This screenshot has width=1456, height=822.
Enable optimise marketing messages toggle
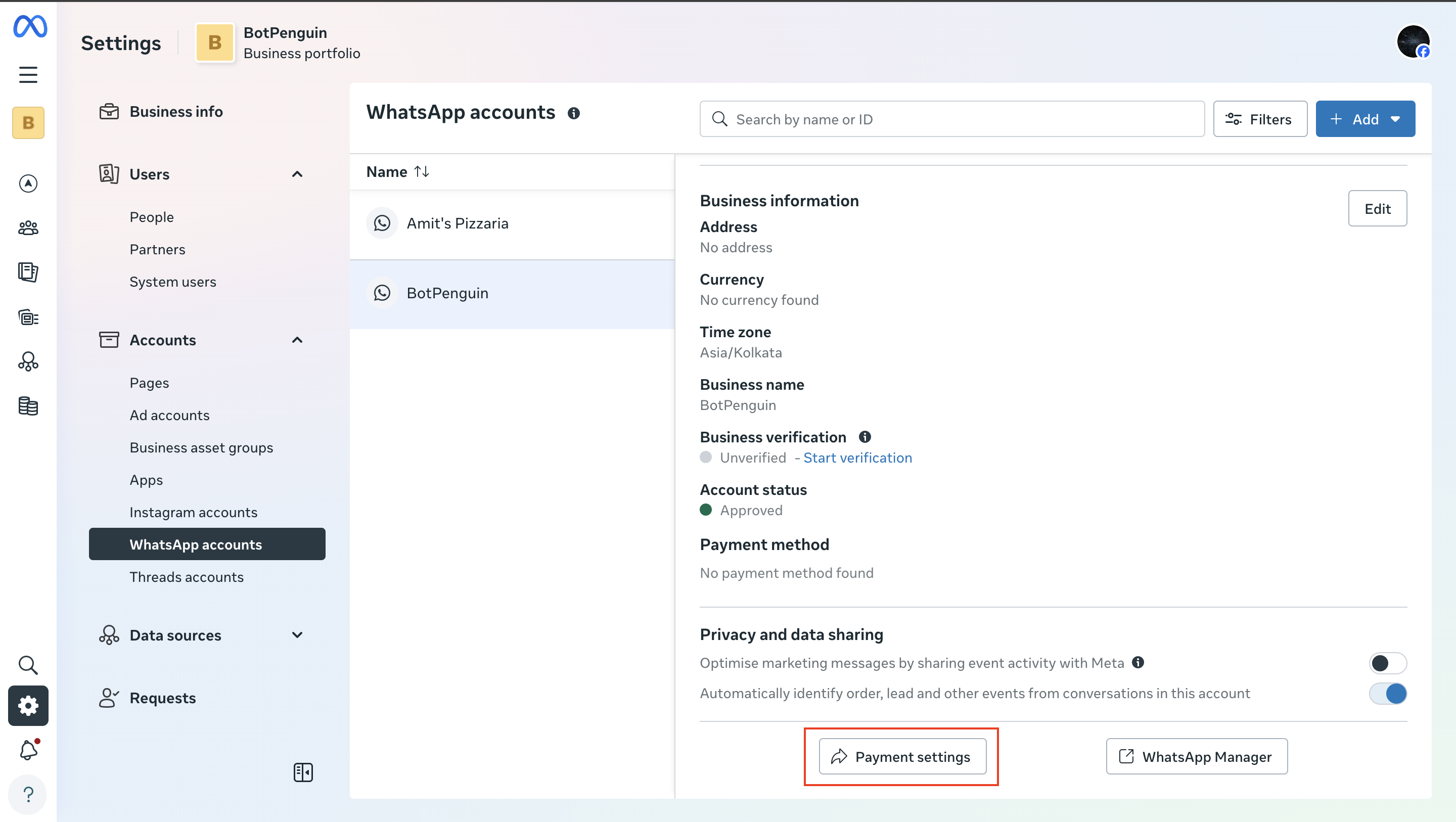click(1388, 663)
